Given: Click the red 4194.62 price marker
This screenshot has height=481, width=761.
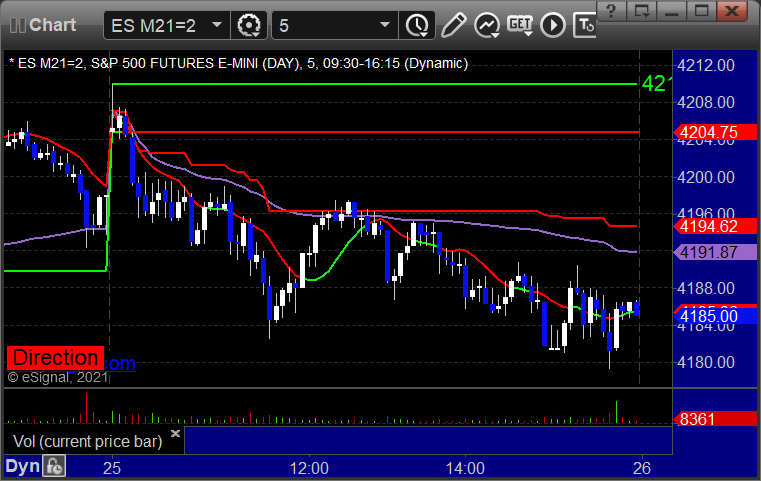Looking at the screenshot, I should tap(715, 226).
